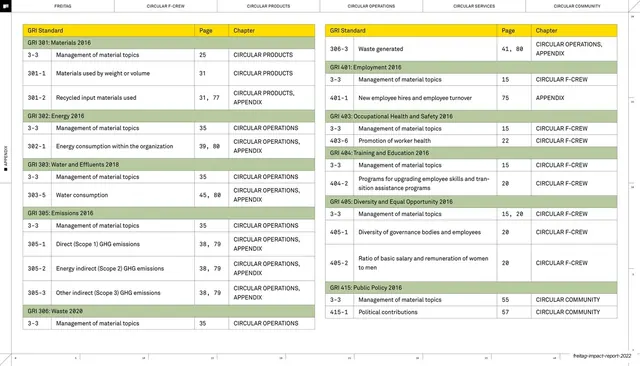Click the vertical APPENDIX side label
The image size is (640, 366).
point(6,158)
